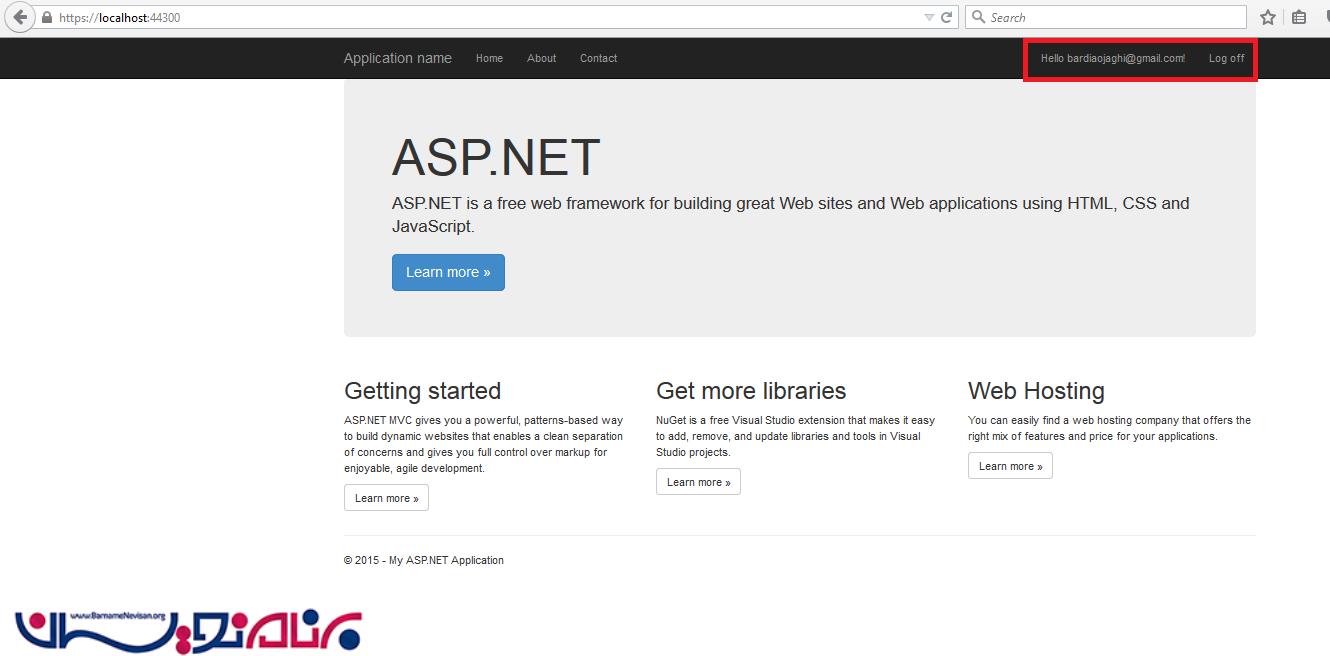
Task: Click the Application name brand link
Action: [397, 58]
